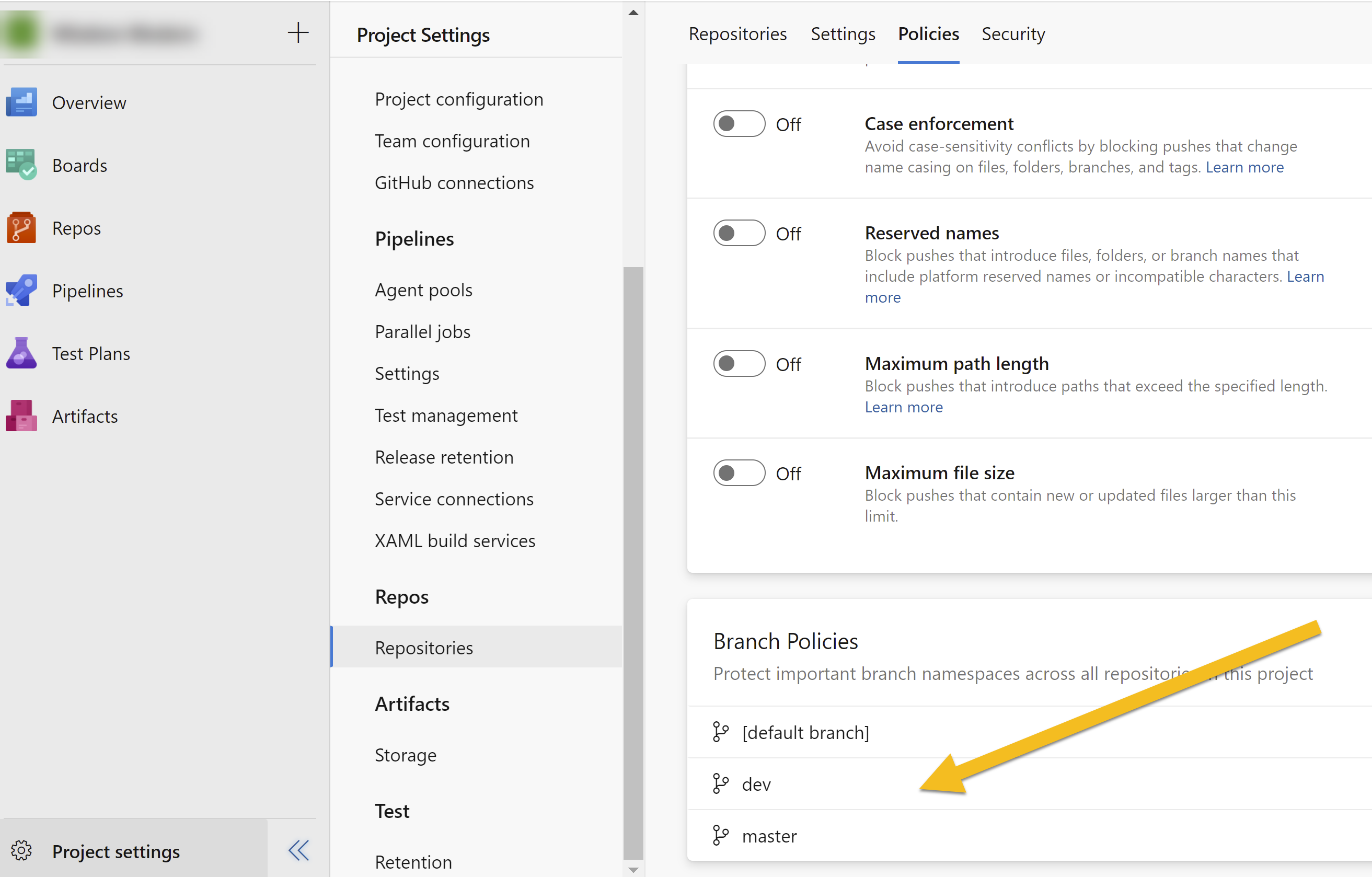Screen dimensions: 1372x877
Task: Click the Pipelines rocket icon
Action: [21, 291]
